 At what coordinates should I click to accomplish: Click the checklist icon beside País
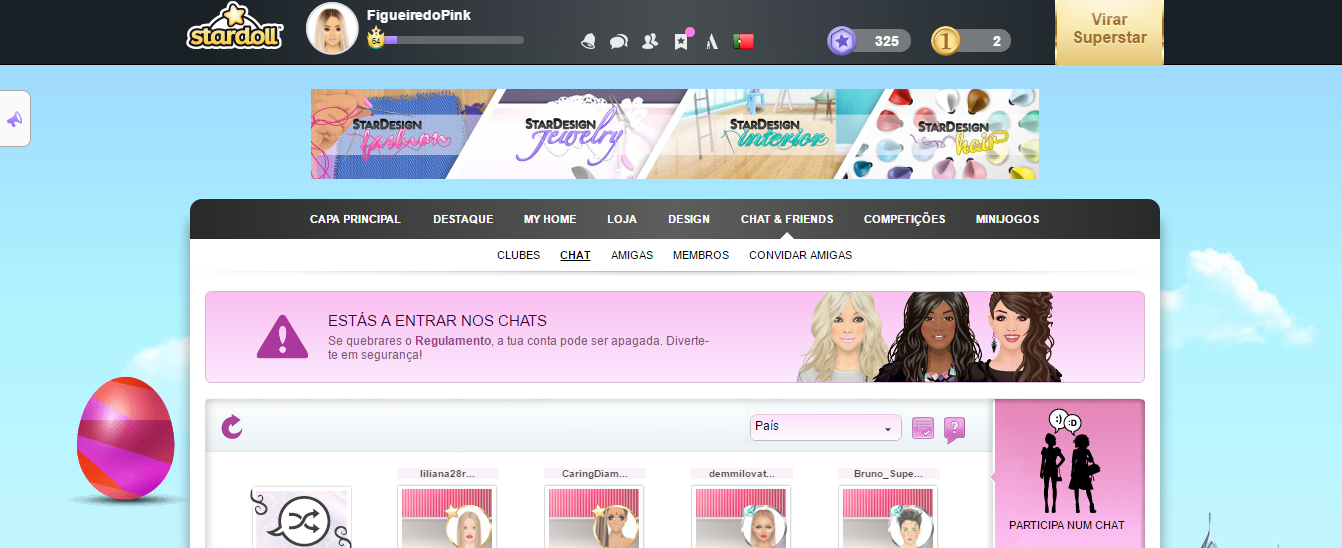tap(923, 428)
